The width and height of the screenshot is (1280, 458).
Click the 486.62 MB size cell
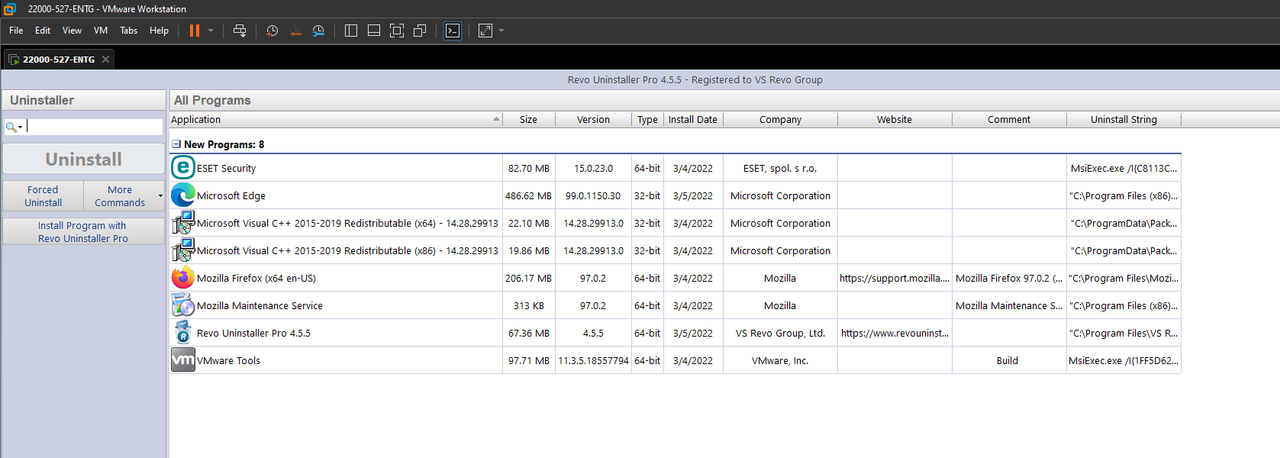tap(530, 196)
